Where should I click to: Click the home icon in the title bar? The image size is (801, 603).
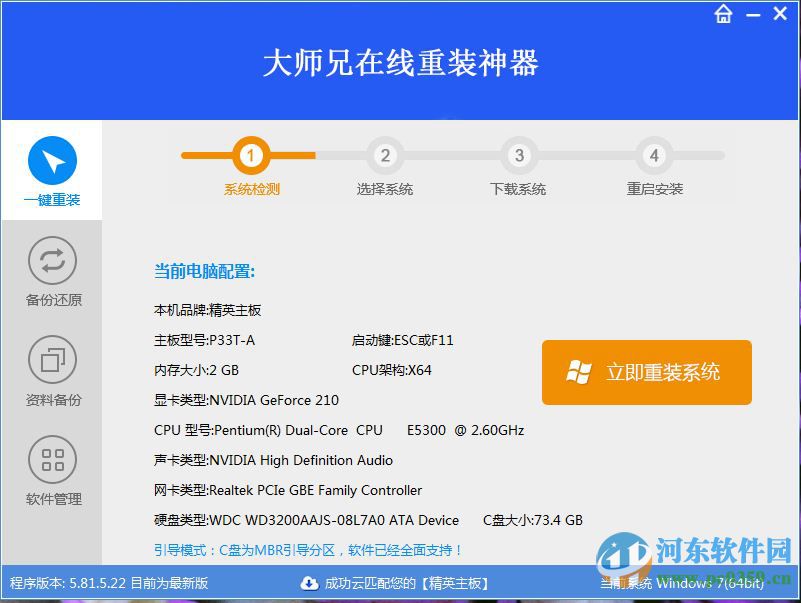point(723,14)
